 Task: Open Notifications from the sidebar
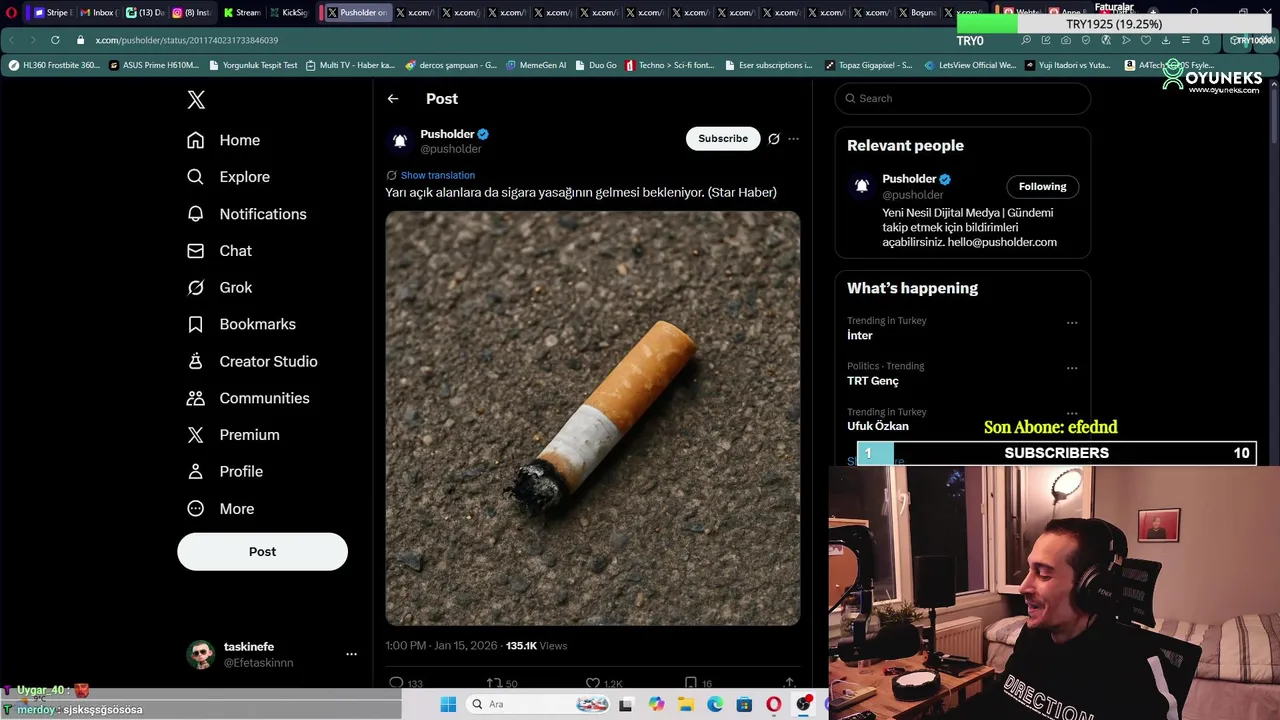[246, 214]
